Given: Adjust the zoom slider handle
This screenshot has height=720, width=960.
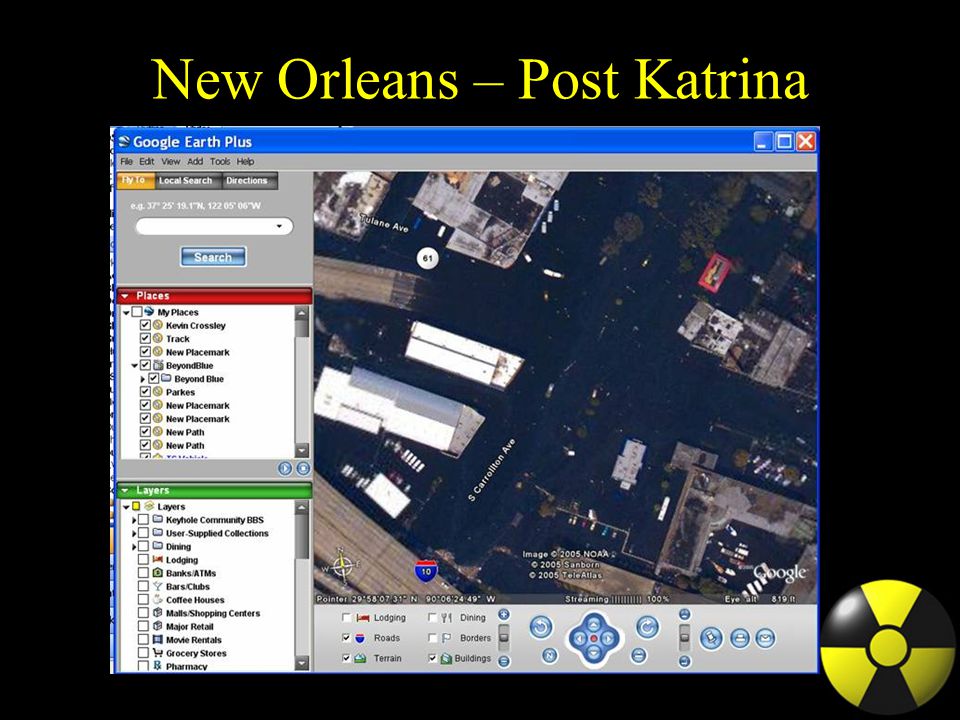Looking at the screenshot, I should pos(504,637).
